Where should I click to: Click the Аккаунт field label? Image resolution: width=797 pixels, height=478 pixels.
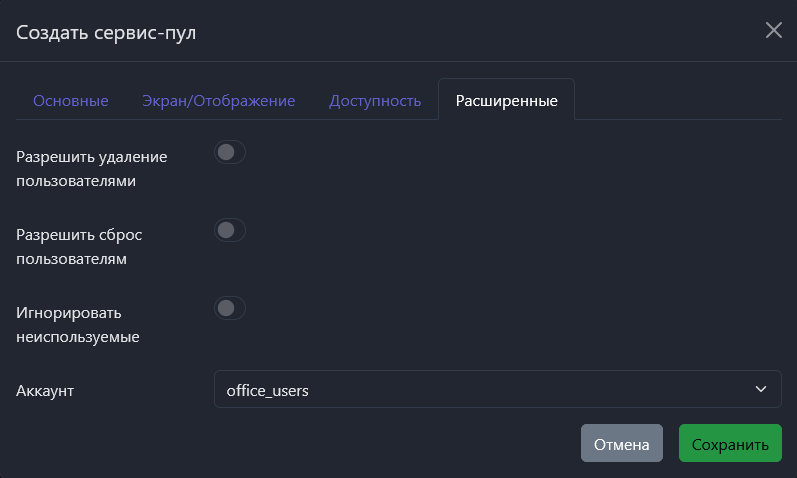click(46, 390)
